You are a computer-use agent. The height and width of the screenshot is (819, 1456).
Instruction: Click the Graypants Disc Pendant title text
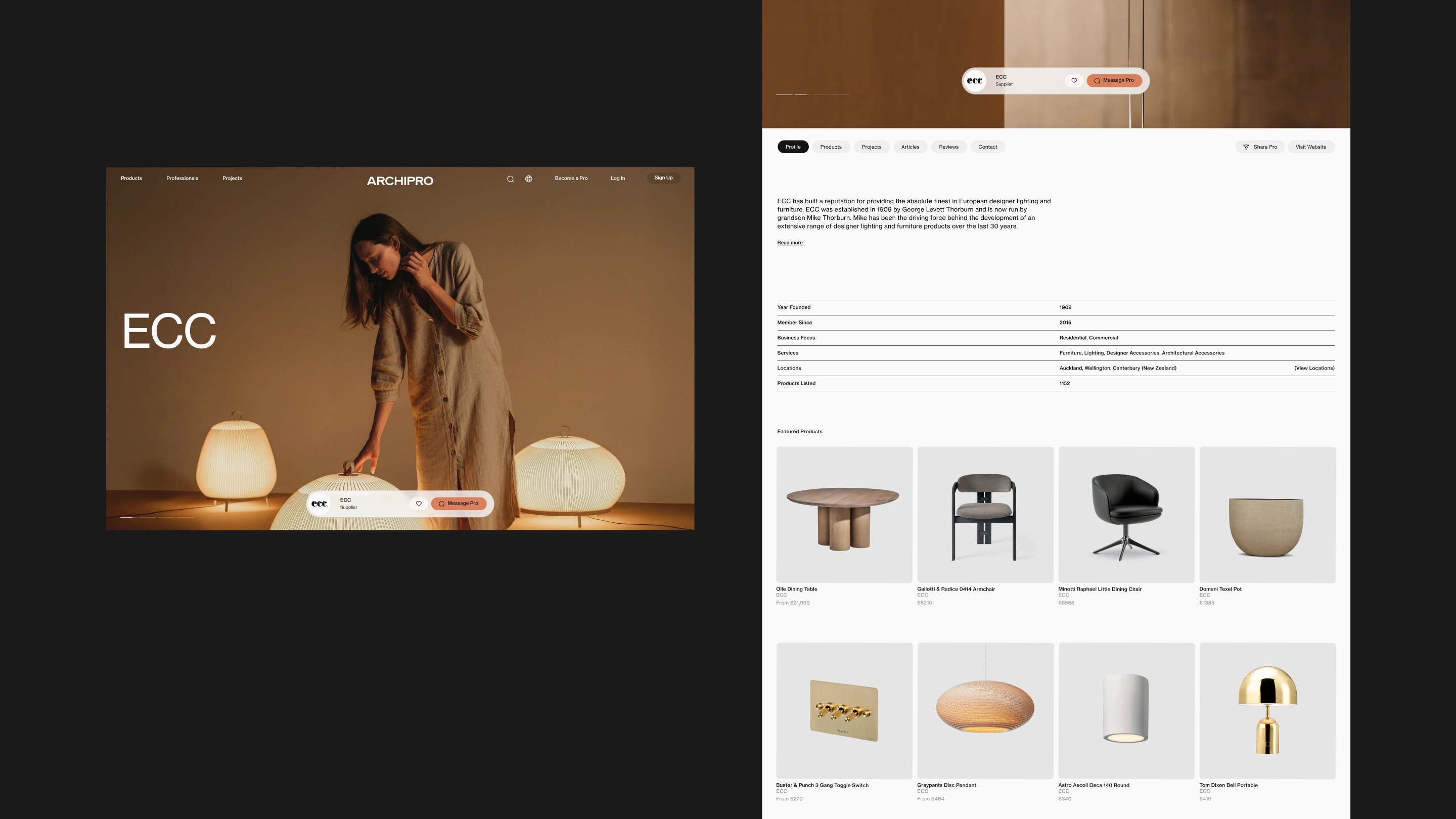(x=946, y=785)
